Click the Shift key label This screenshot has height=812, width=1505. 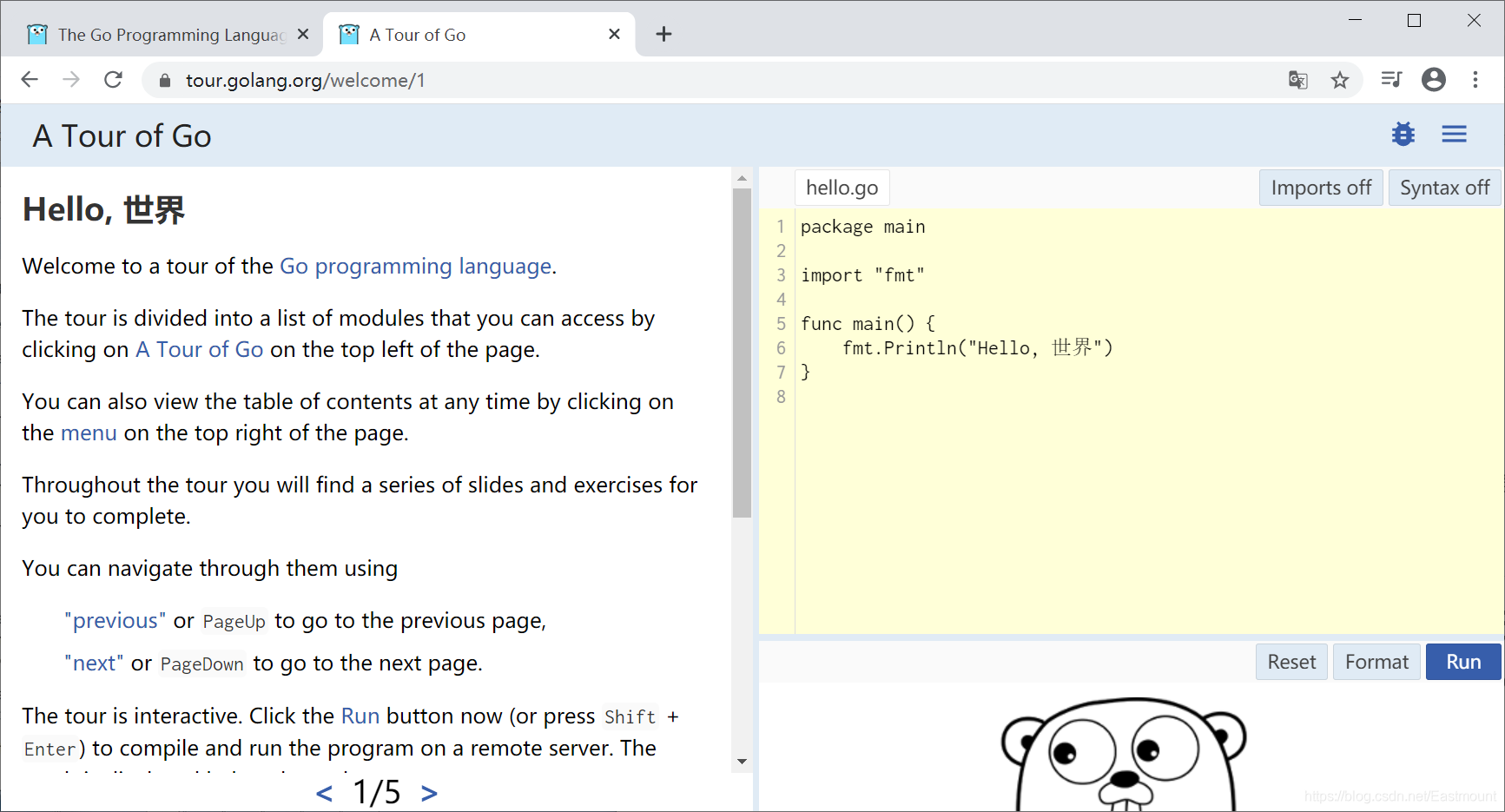[x=630, y=716]
